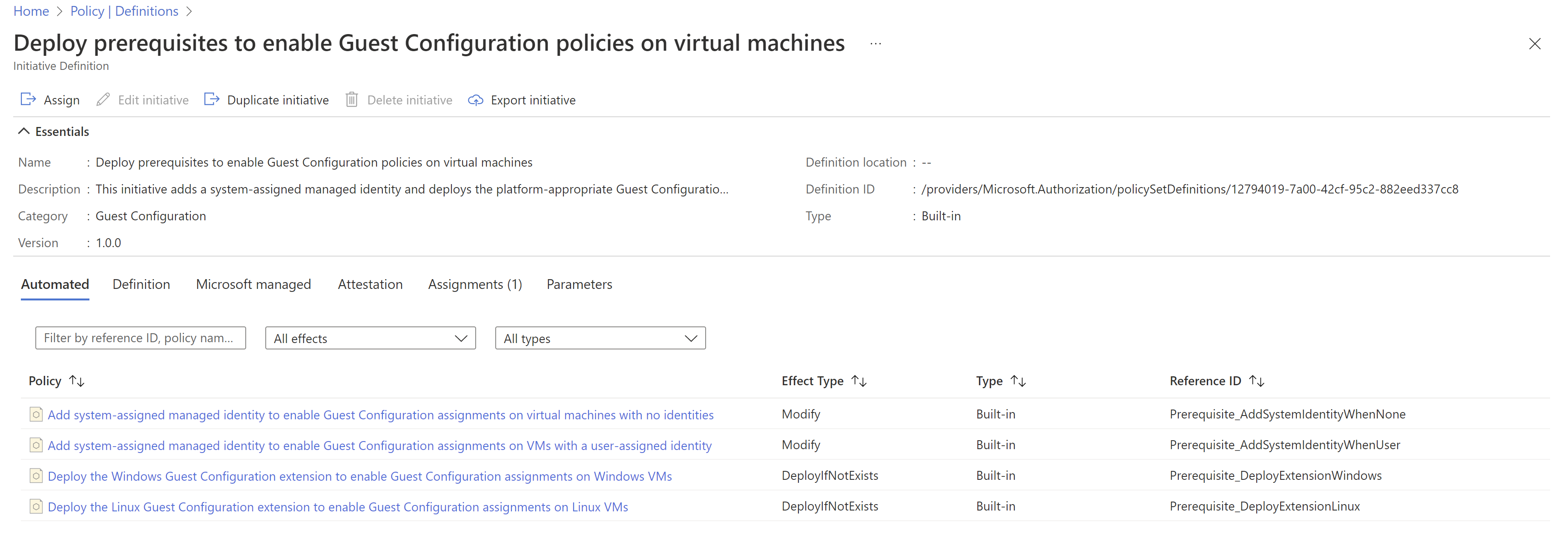1568x551 pixels.
Task: Open the All effects dropdown
Action: (x=370, y=338)
